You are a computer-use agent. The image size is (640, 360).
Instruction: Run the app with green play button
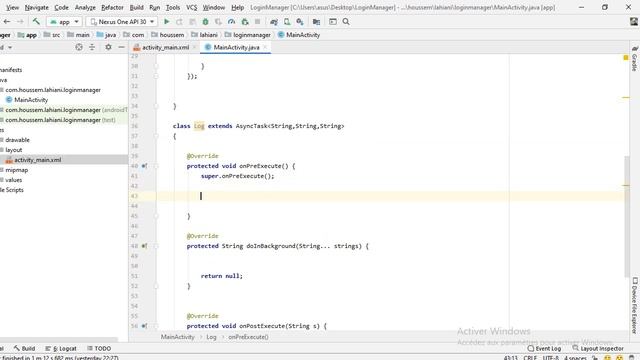click(x=167, y=22)
